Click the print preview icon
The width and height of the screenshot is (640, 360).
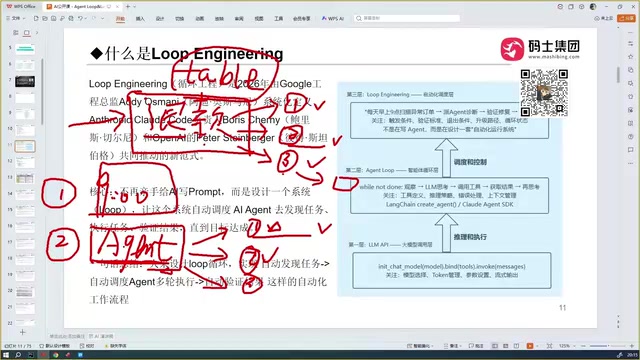(71, 18)
